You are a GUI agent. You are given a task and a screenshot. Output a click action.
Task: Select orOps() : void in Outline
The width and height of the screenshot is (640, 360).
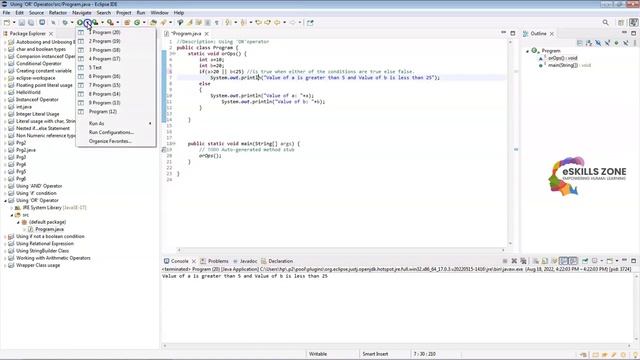(563, 58)
